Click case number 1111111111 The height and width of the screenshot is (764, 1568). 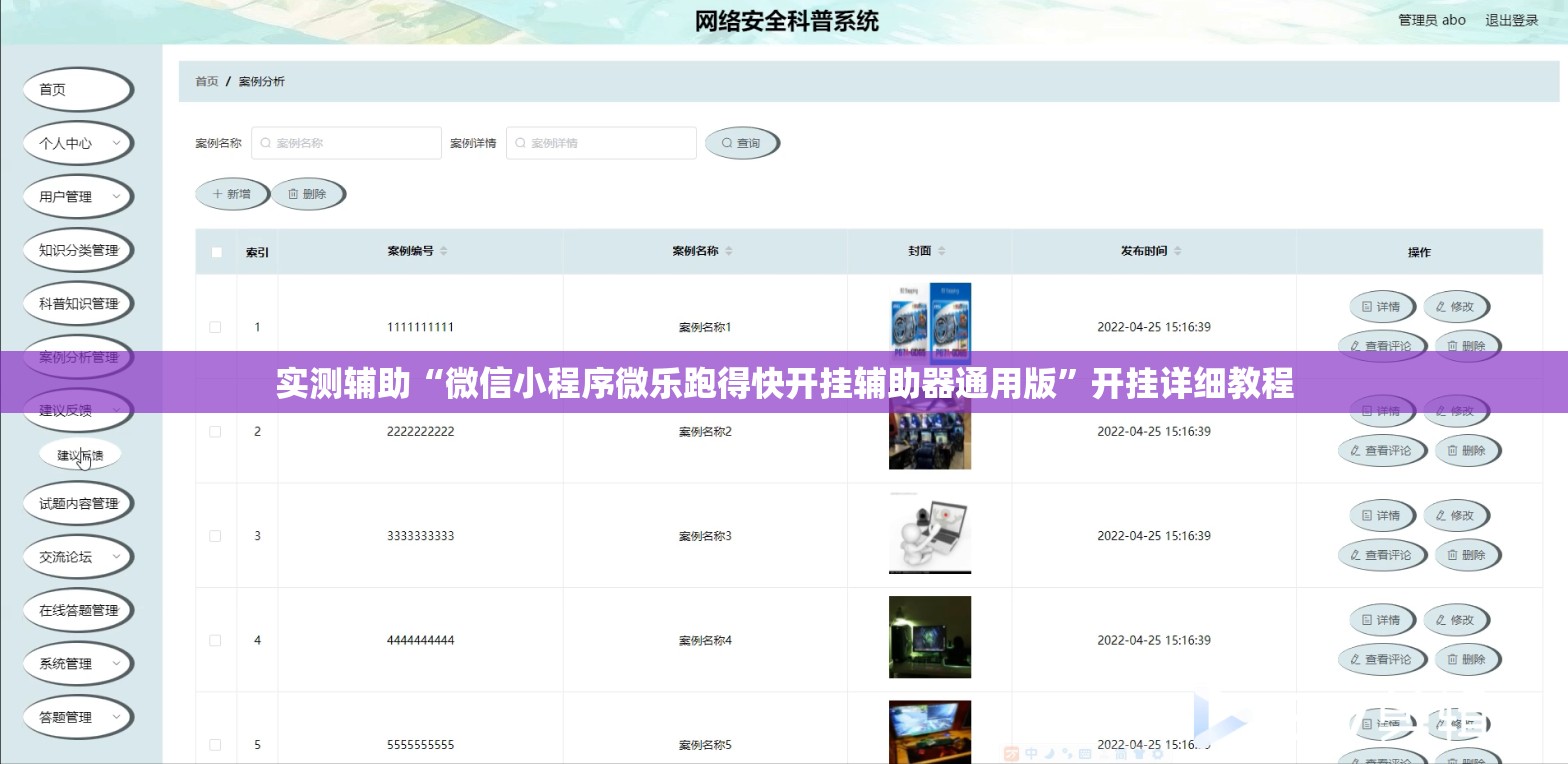pyautogui.click(x=420, y=327)
